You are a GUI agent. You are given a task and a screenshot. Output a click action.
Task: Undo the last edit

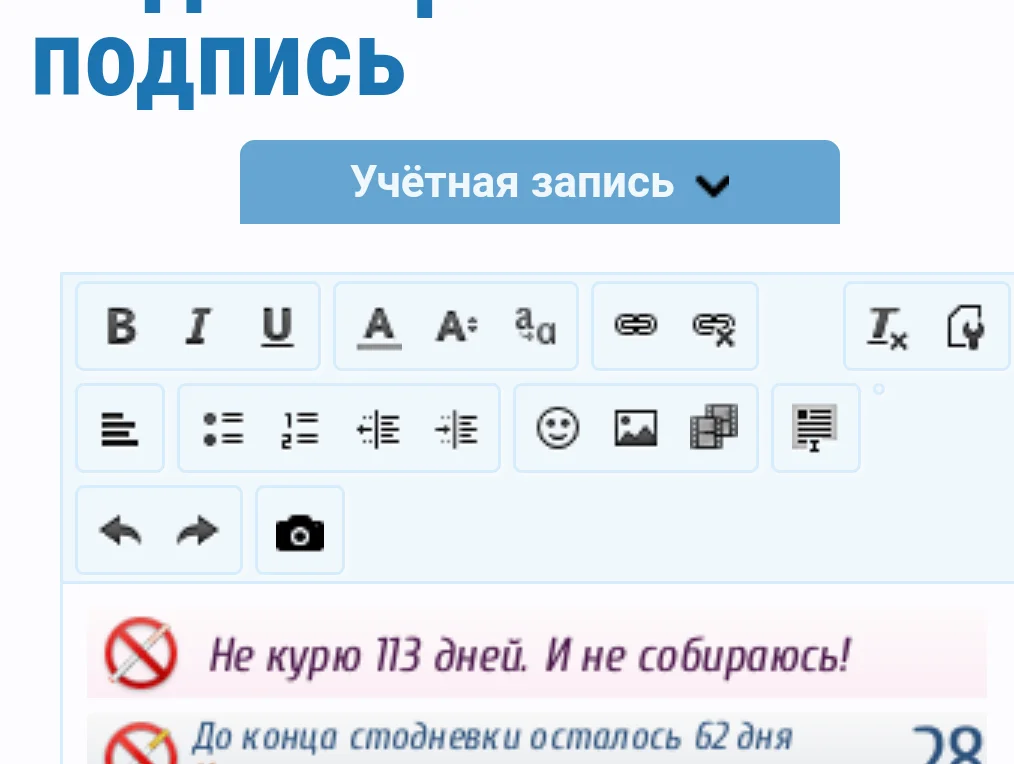coord(120,531)
